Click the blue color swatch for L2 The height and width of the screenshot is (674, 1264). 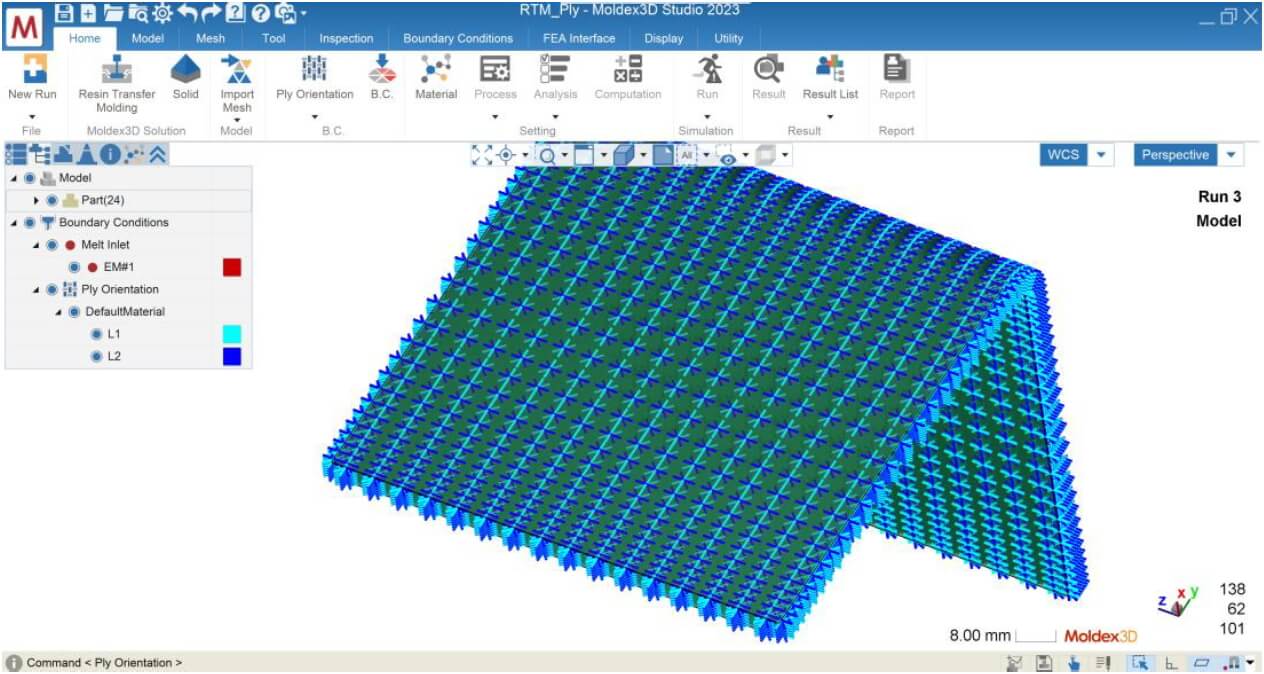232,356
